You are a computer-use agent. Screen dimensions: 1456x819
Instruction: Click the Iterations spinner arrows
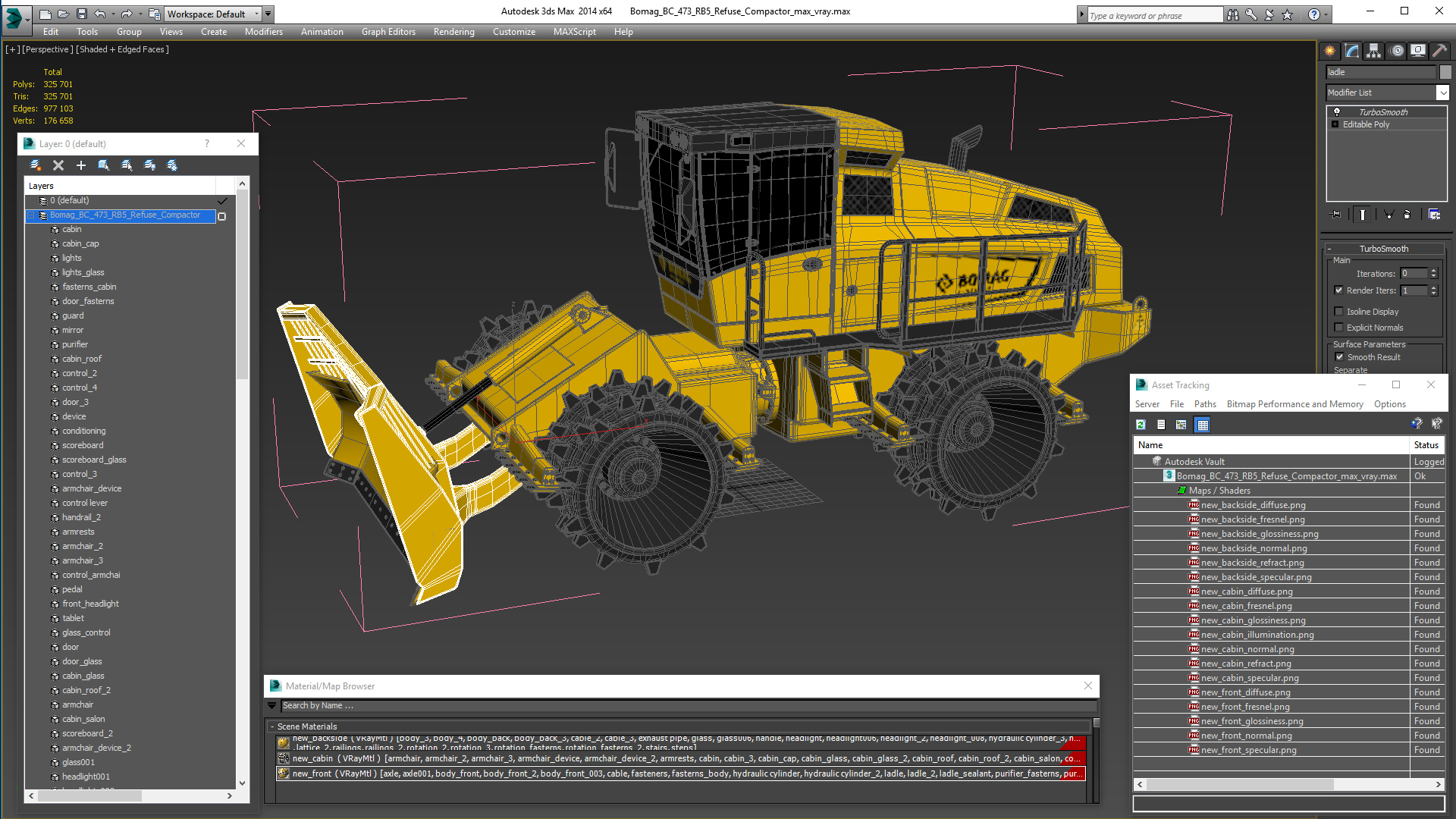tap(1433, 274)
